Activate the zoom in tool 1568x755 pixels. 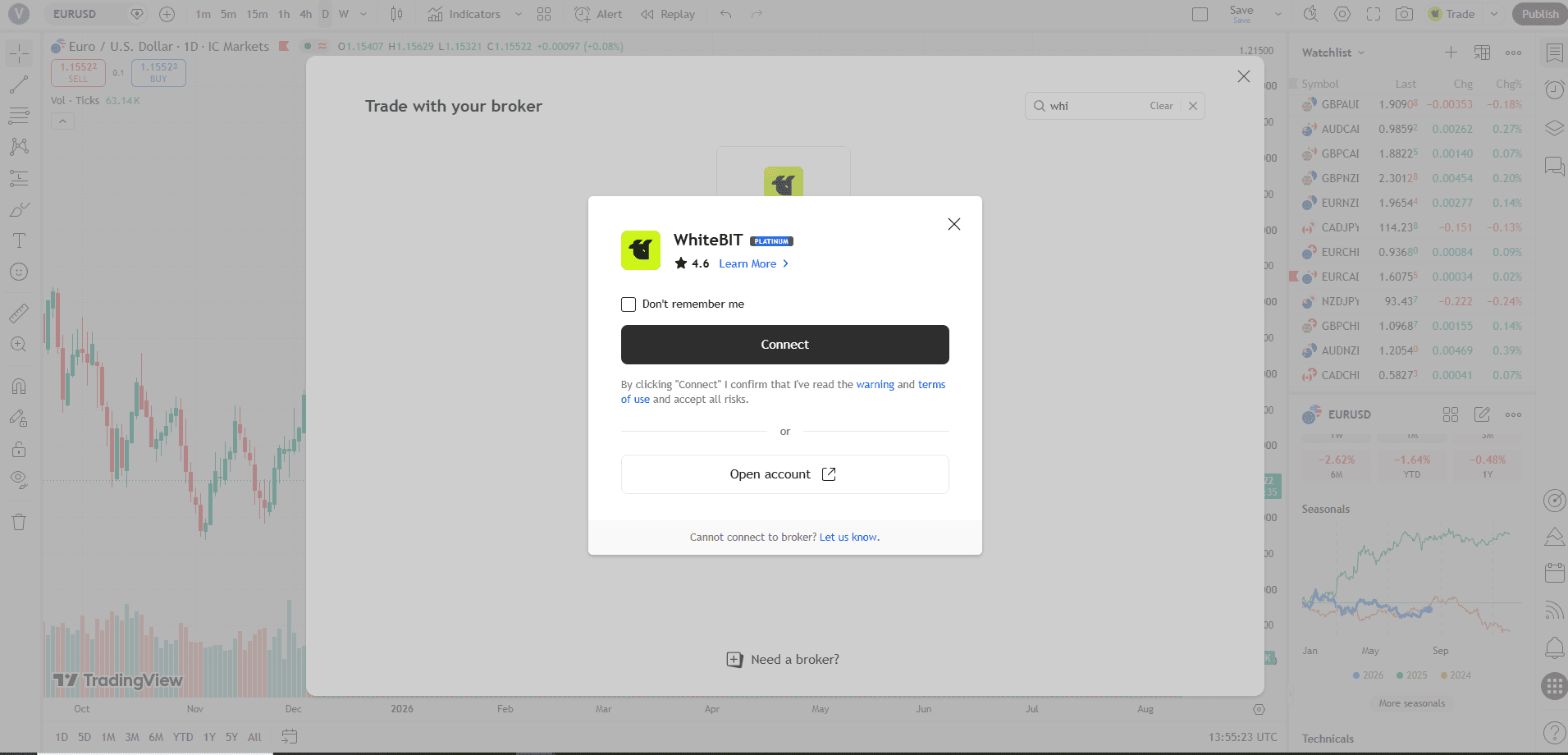coord(19,345)
